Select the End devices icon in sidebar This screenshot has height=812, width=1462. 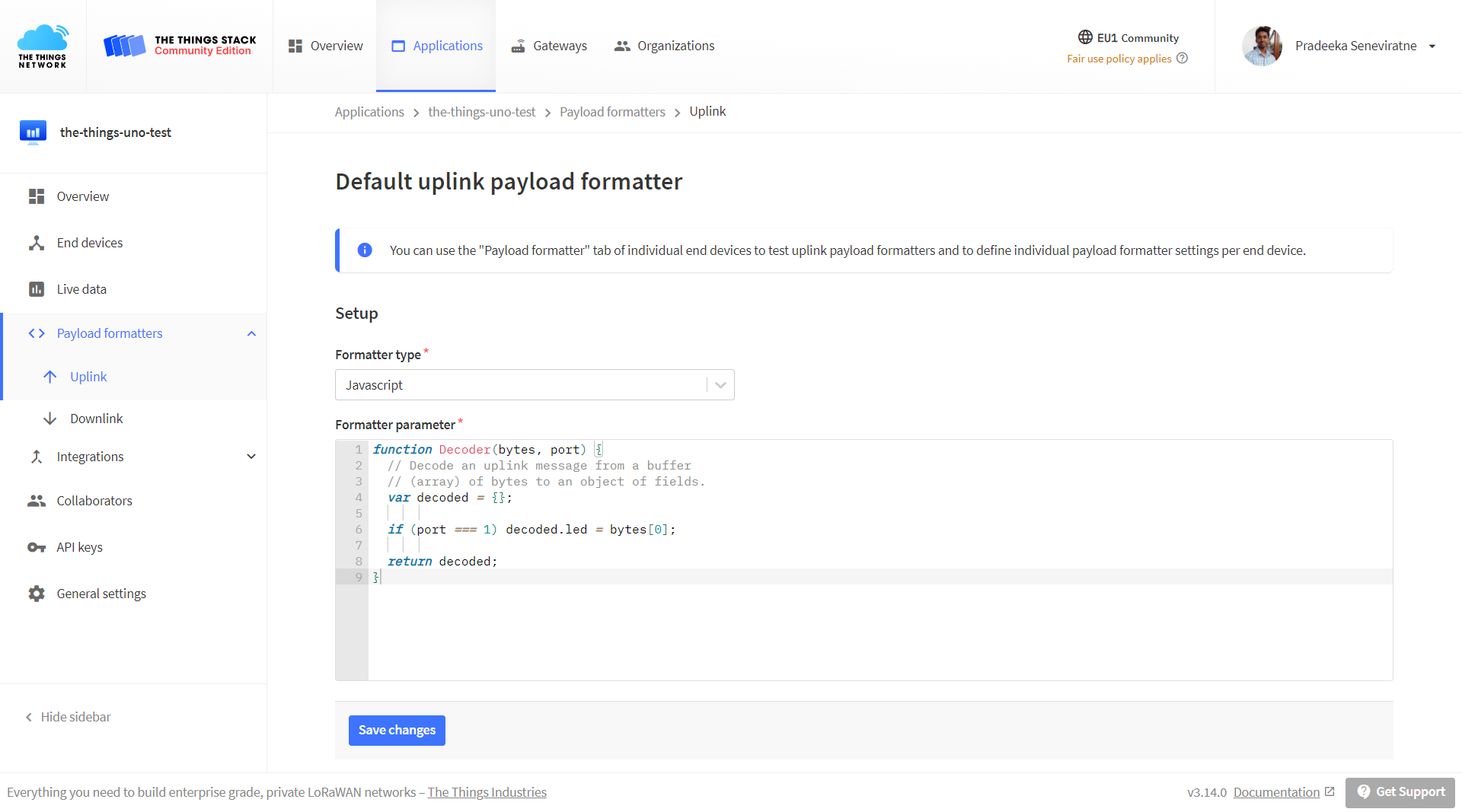tap(36, 242)
